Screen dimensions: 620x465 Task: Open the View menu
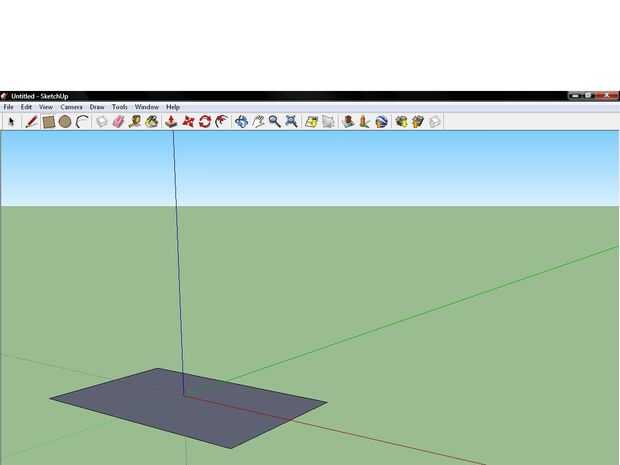tap(46, 107)
